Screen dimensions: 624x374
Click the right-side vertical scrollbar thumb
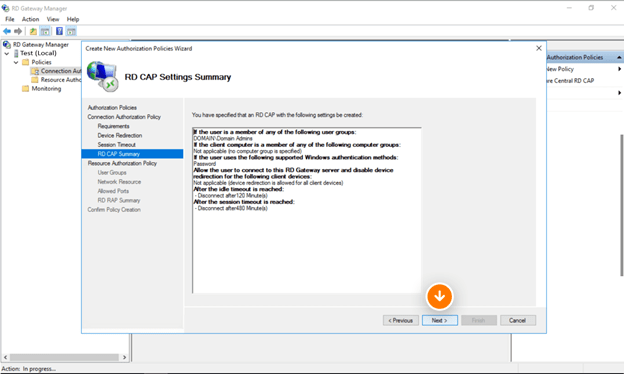[622, 205]
